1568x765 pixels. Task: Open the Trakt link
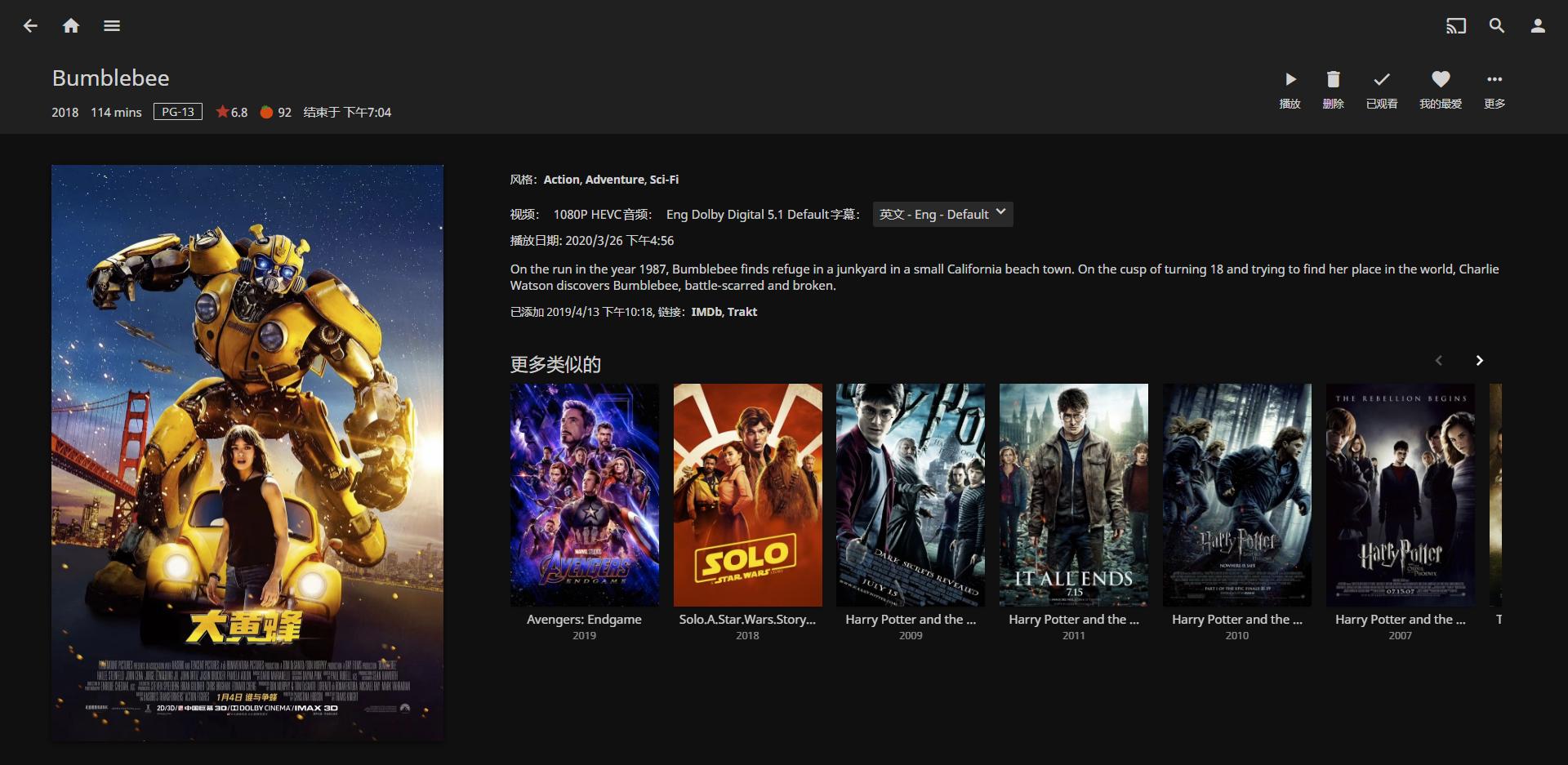click(742, 312)
